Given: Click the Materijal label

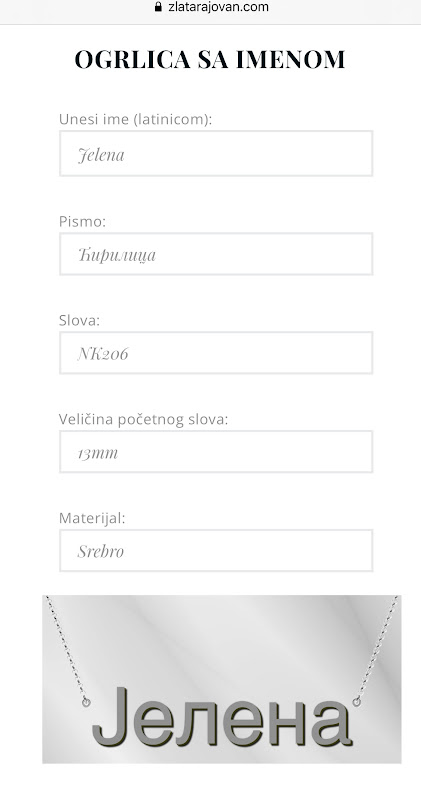Looking at the screenshot, I should [92, 518].
